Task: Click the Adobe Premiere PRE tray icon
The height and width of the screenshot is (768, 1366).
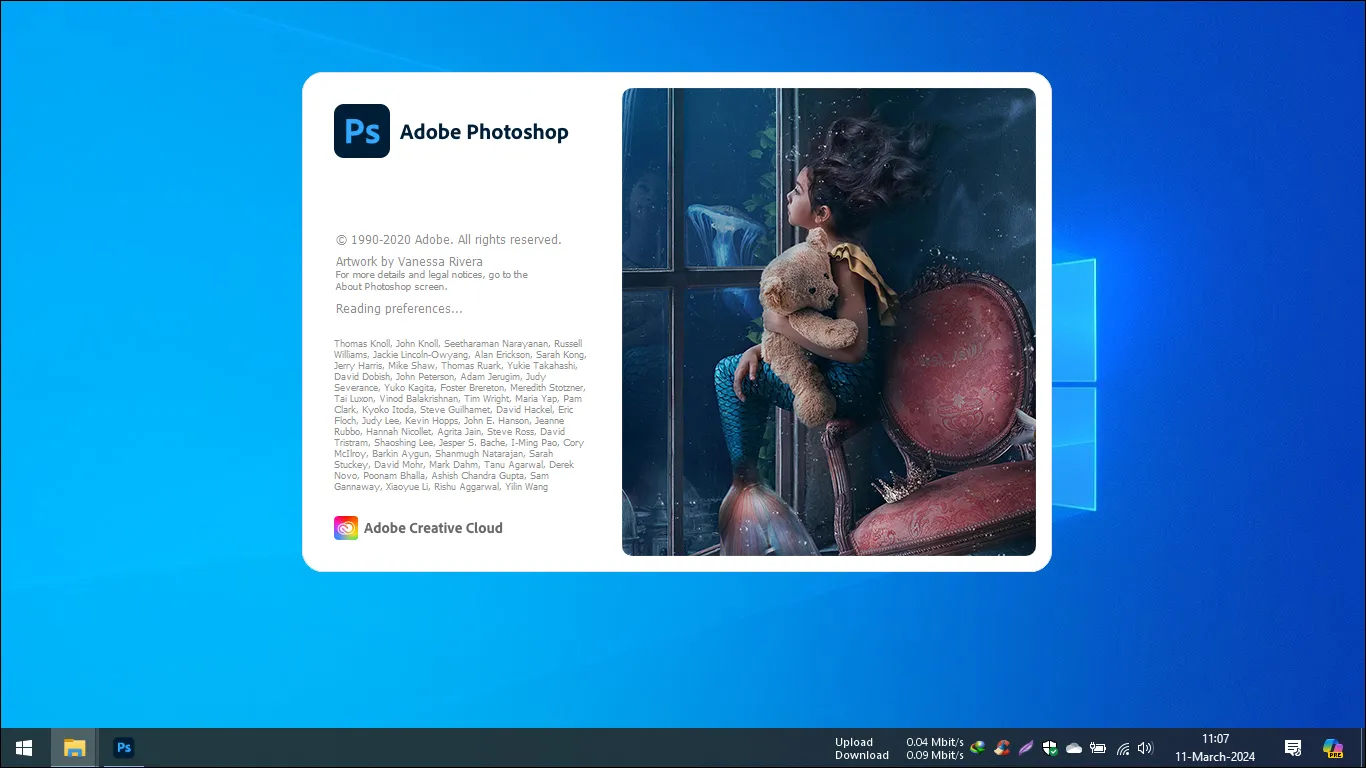Action: (1334, 747)
